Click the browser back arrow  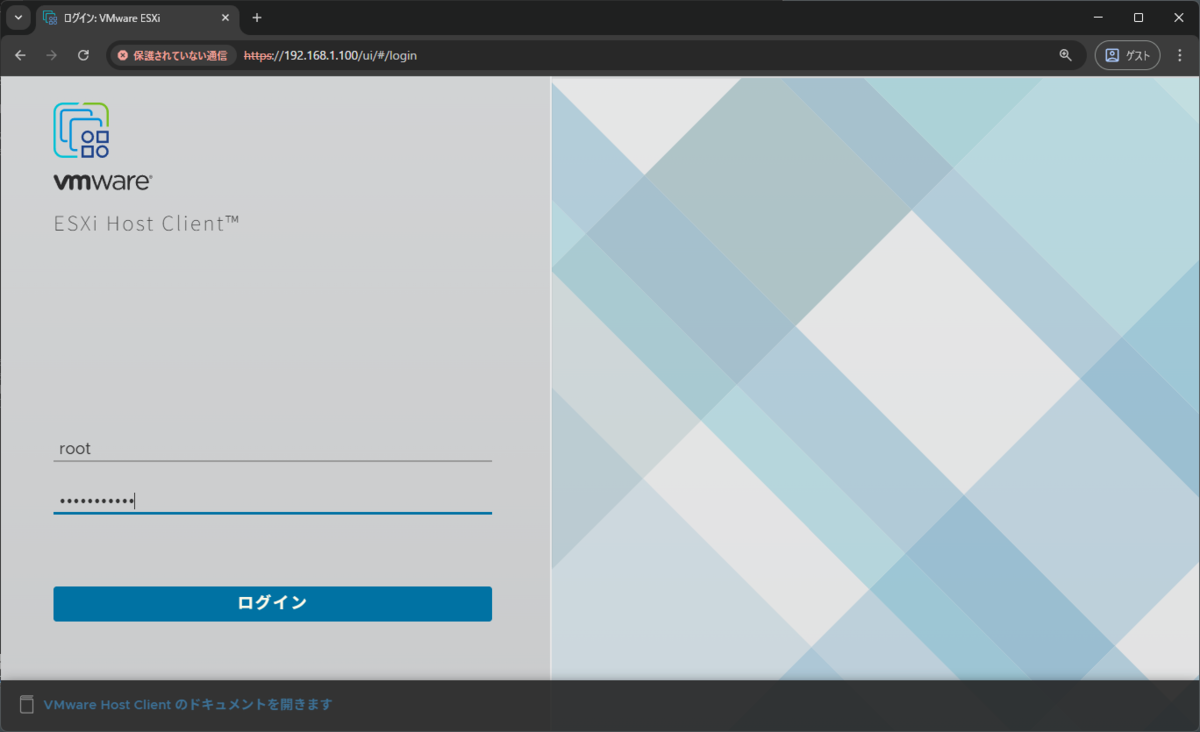(x=20, y=55)
